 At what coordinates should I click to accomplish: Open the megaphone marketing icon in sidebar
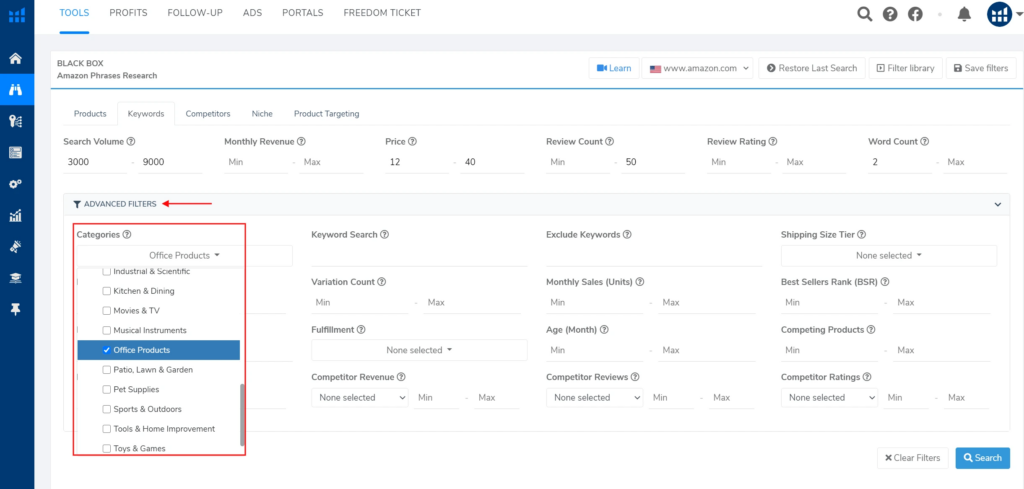coord(16,247)
